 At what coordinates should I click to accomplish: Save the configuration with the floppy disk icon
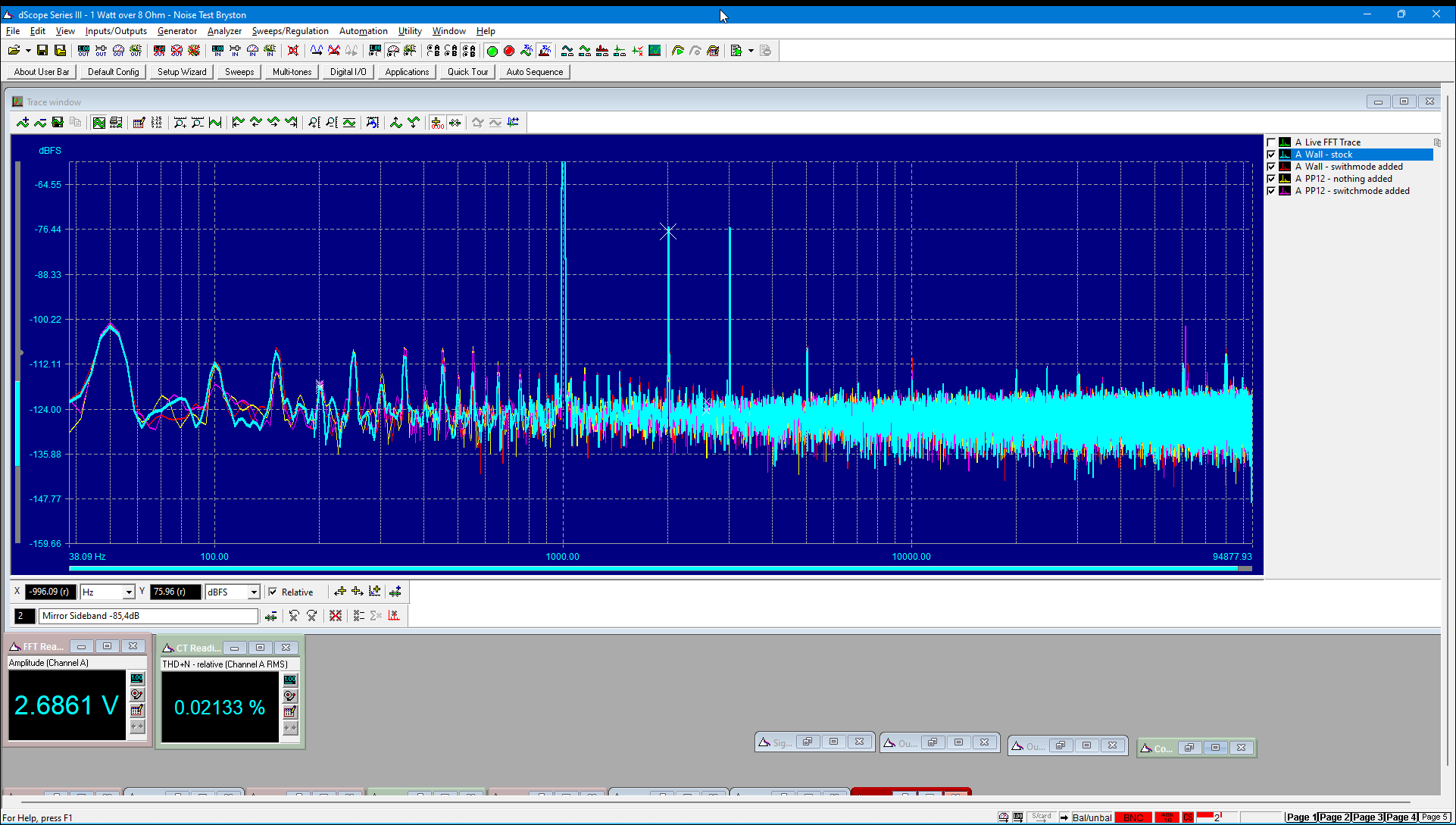(x=42, y=51)
